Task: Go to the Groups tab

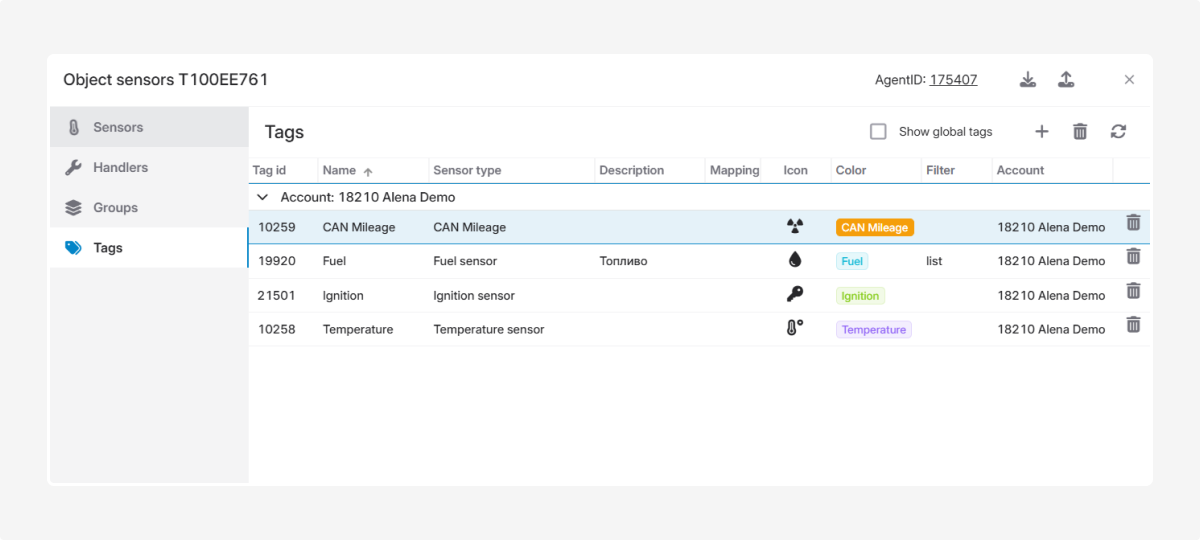Action: [x=115, y=208]
